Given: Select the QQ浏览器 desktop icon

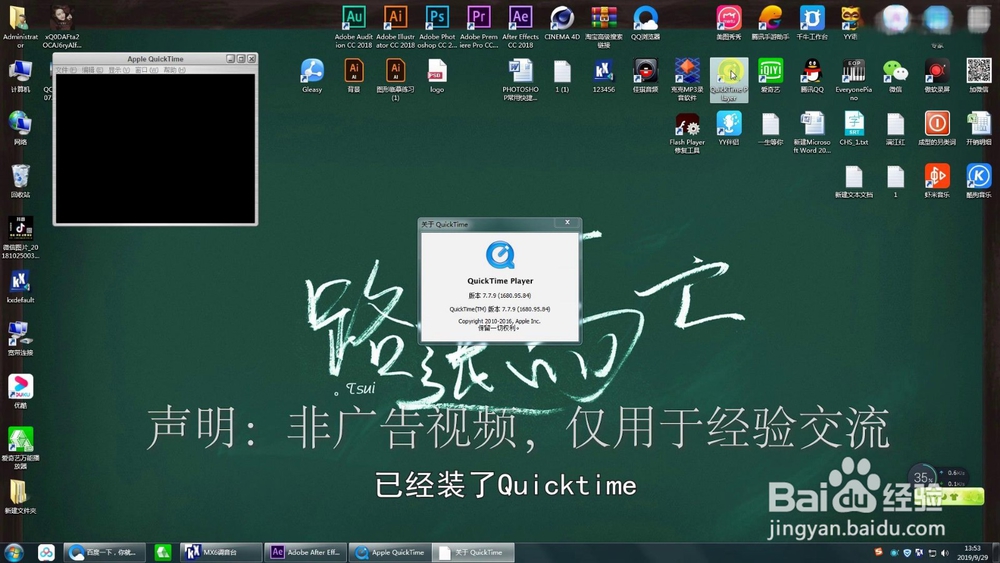Looking at the screenshot, I should point(645,23).
